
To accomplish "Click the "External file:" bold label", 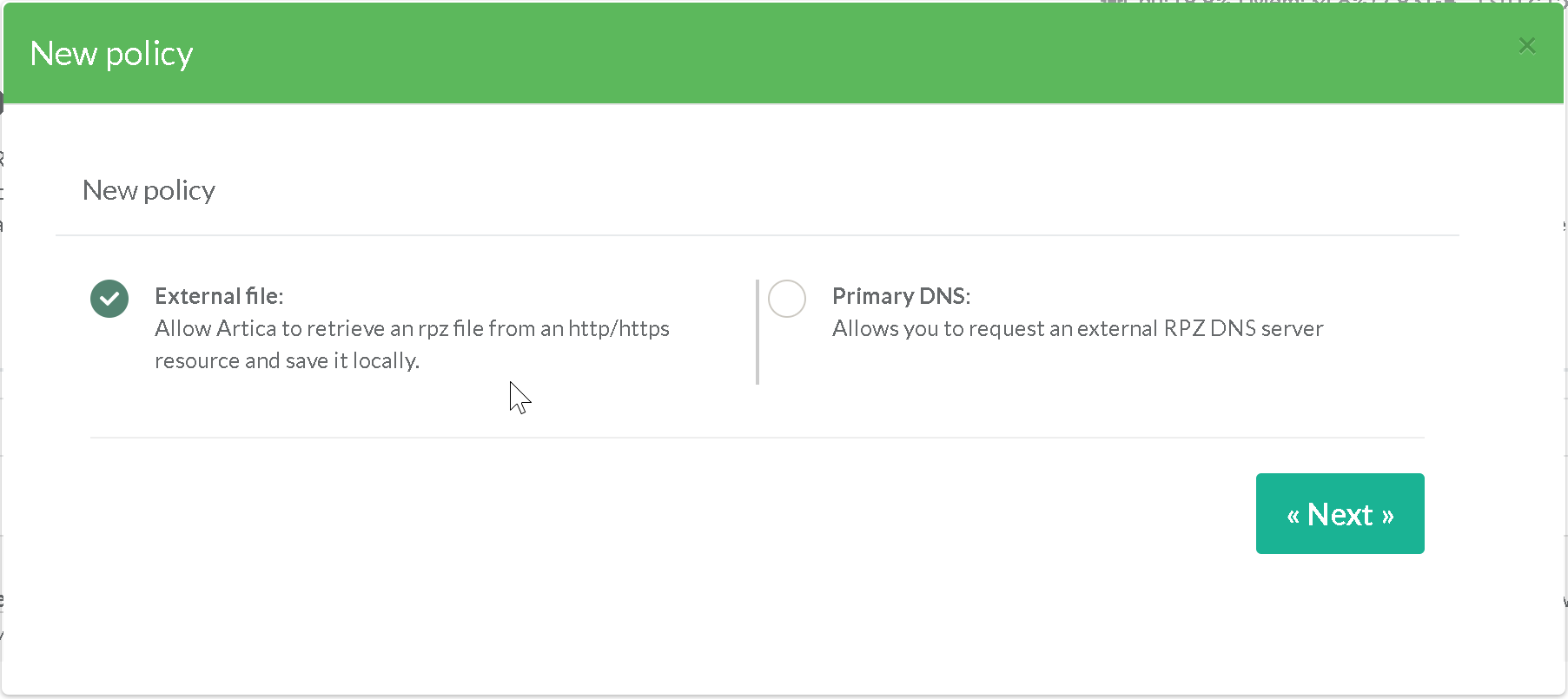I will click(219, 296).
